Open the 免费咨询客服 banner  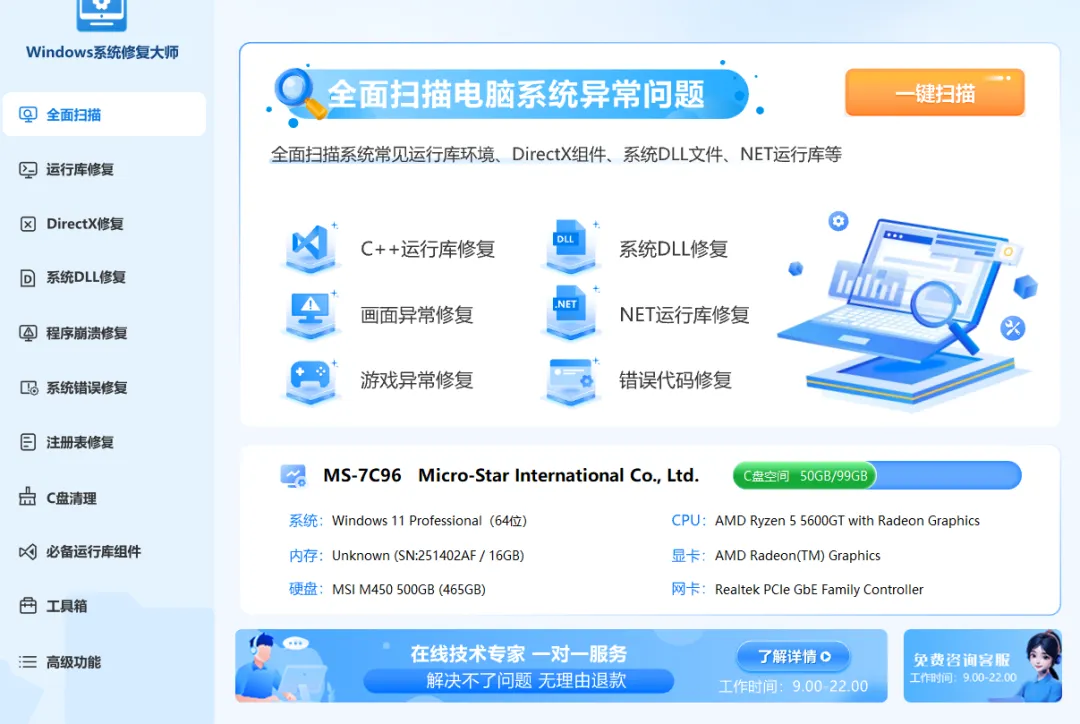pos(983,666)
